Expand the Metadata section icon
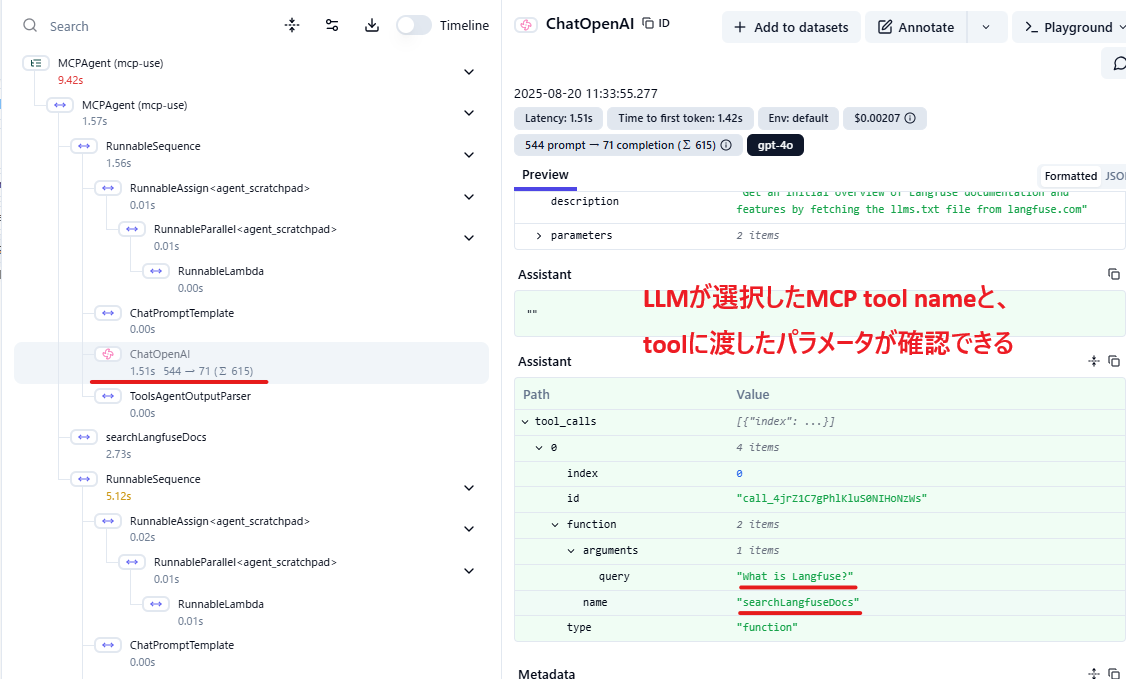 point(1094,672)
